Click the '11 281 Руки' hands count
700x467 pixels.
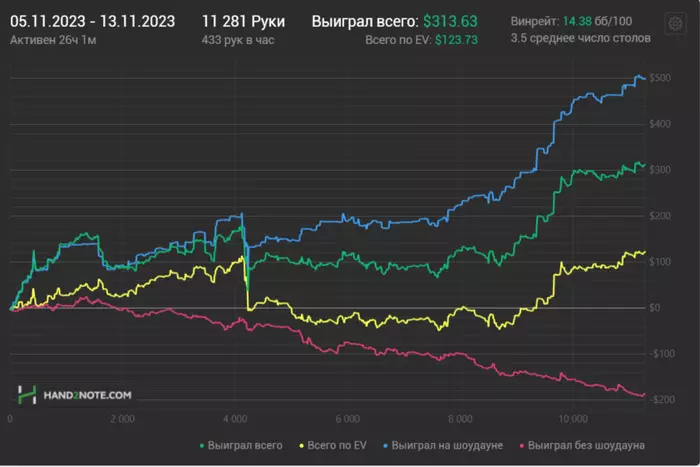[243, 21]
